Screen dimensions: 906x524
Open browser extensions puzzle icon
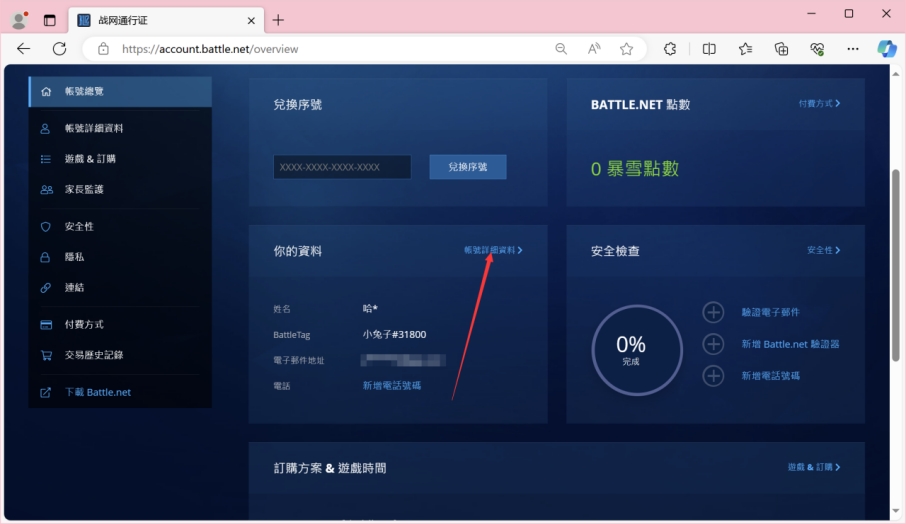670,49
